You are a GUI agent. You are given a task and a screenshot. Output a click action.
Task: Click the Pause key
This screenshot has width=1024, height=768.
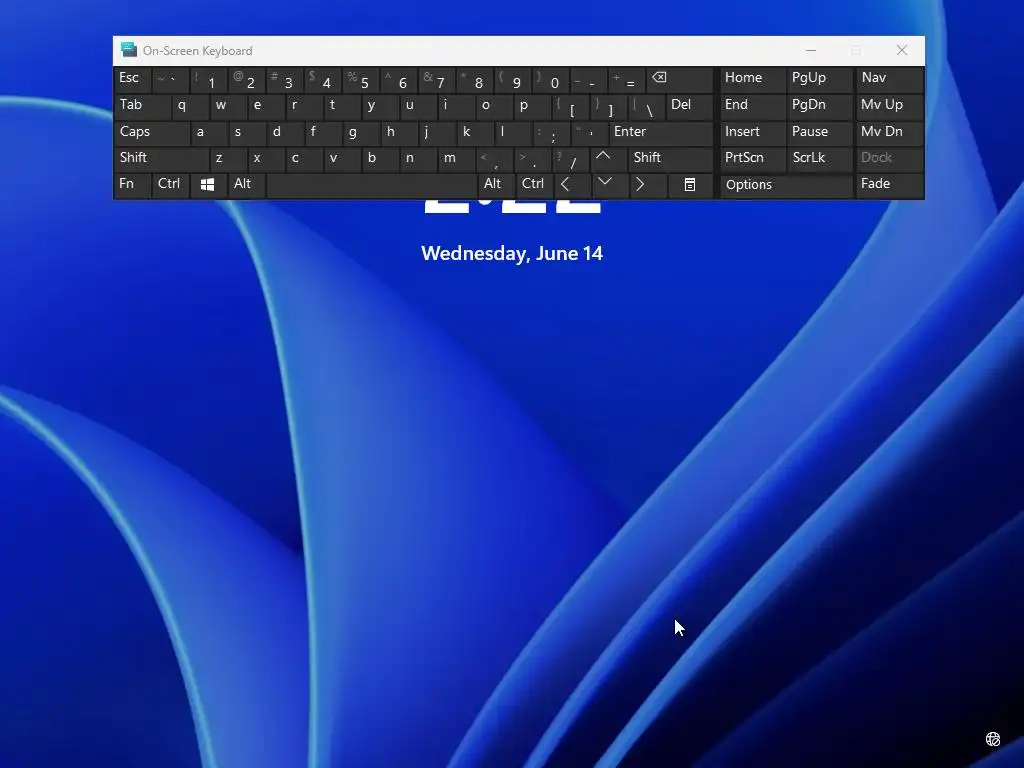click(819, 133)
